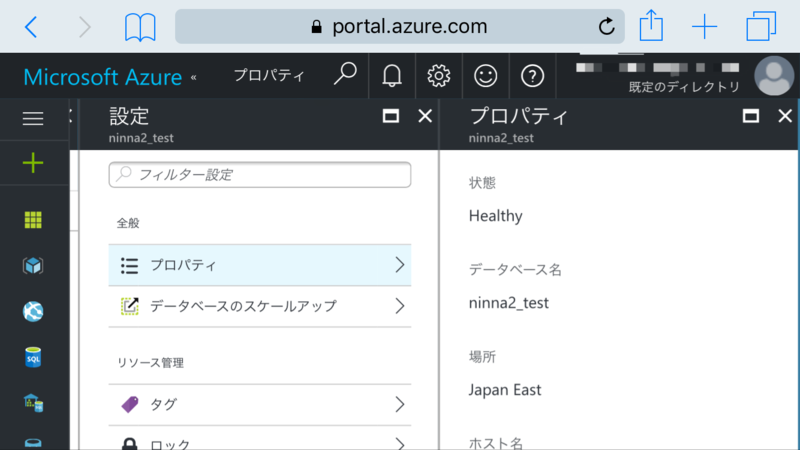Open a new Safari tab
Screen dimensions: 800x450
(x=705, y=27)
